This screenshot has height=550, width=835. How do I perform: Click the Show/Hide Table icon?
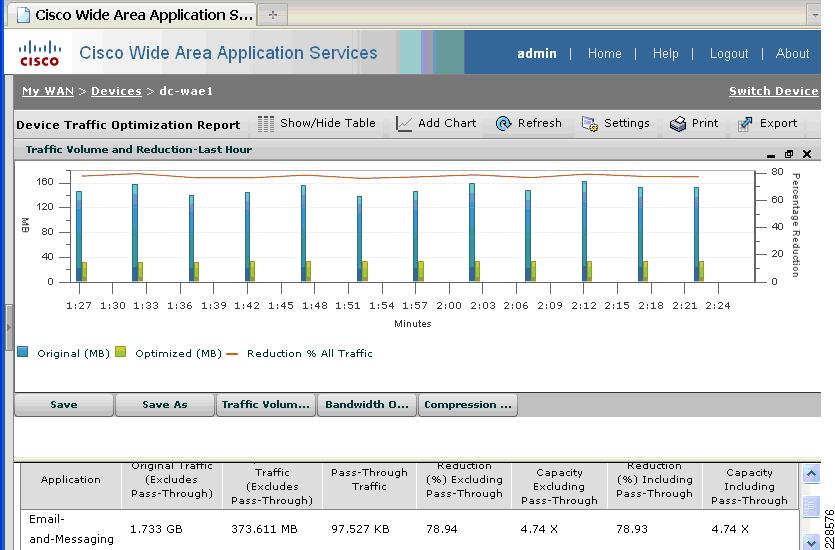266,124
